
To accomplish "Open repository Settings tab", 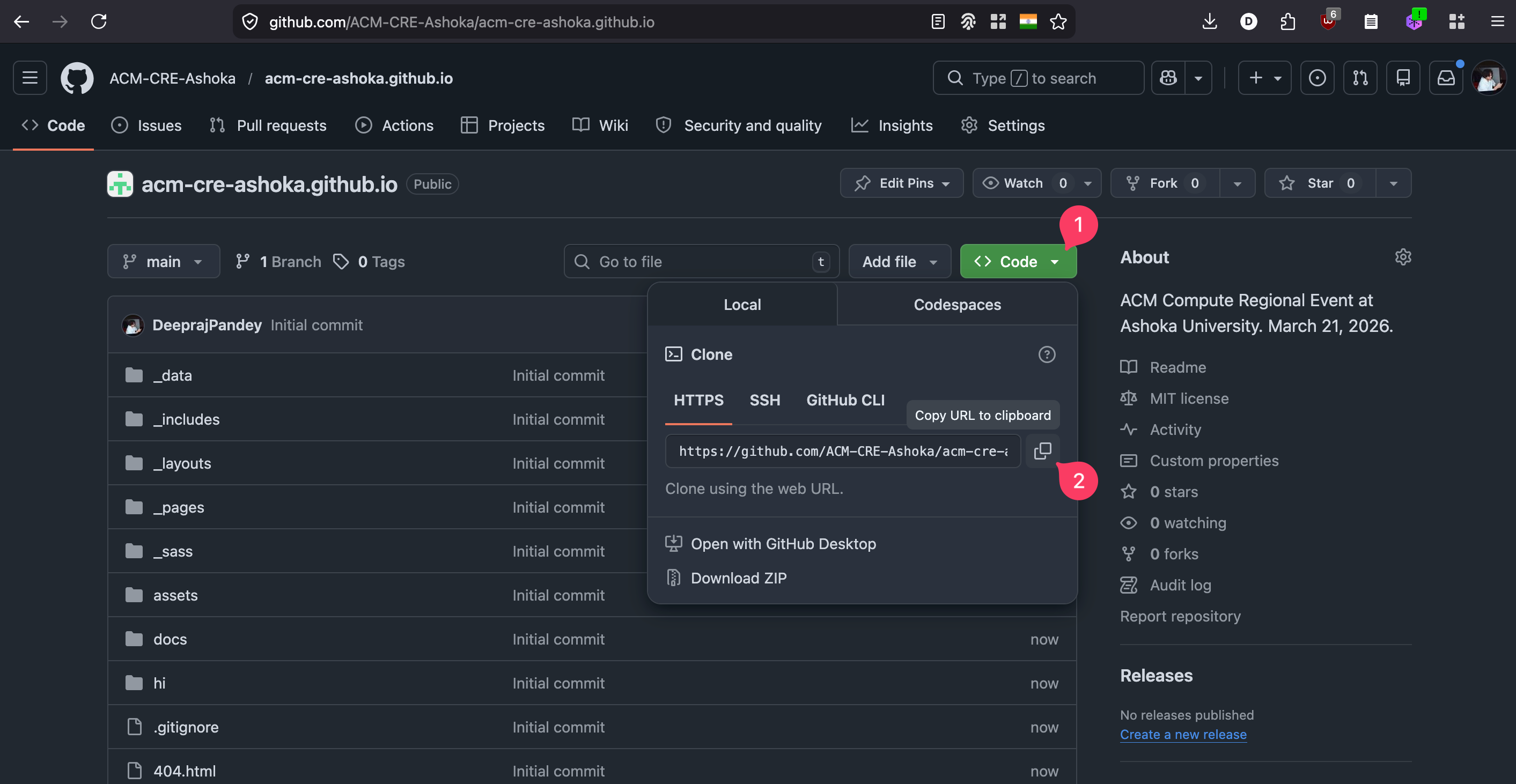I will [x=1003, y=125].
